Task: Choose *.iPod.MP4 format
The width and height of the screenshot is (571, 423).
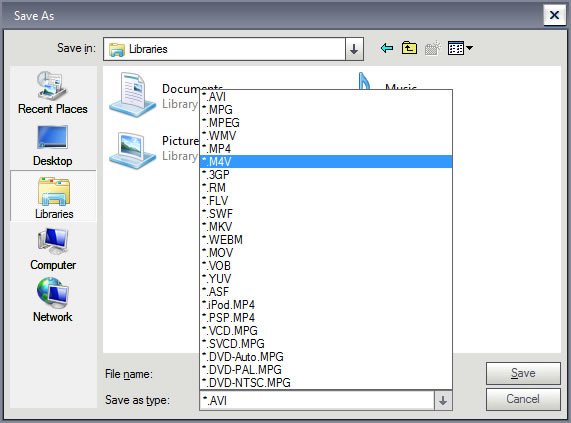Action: tap(326, 305)
